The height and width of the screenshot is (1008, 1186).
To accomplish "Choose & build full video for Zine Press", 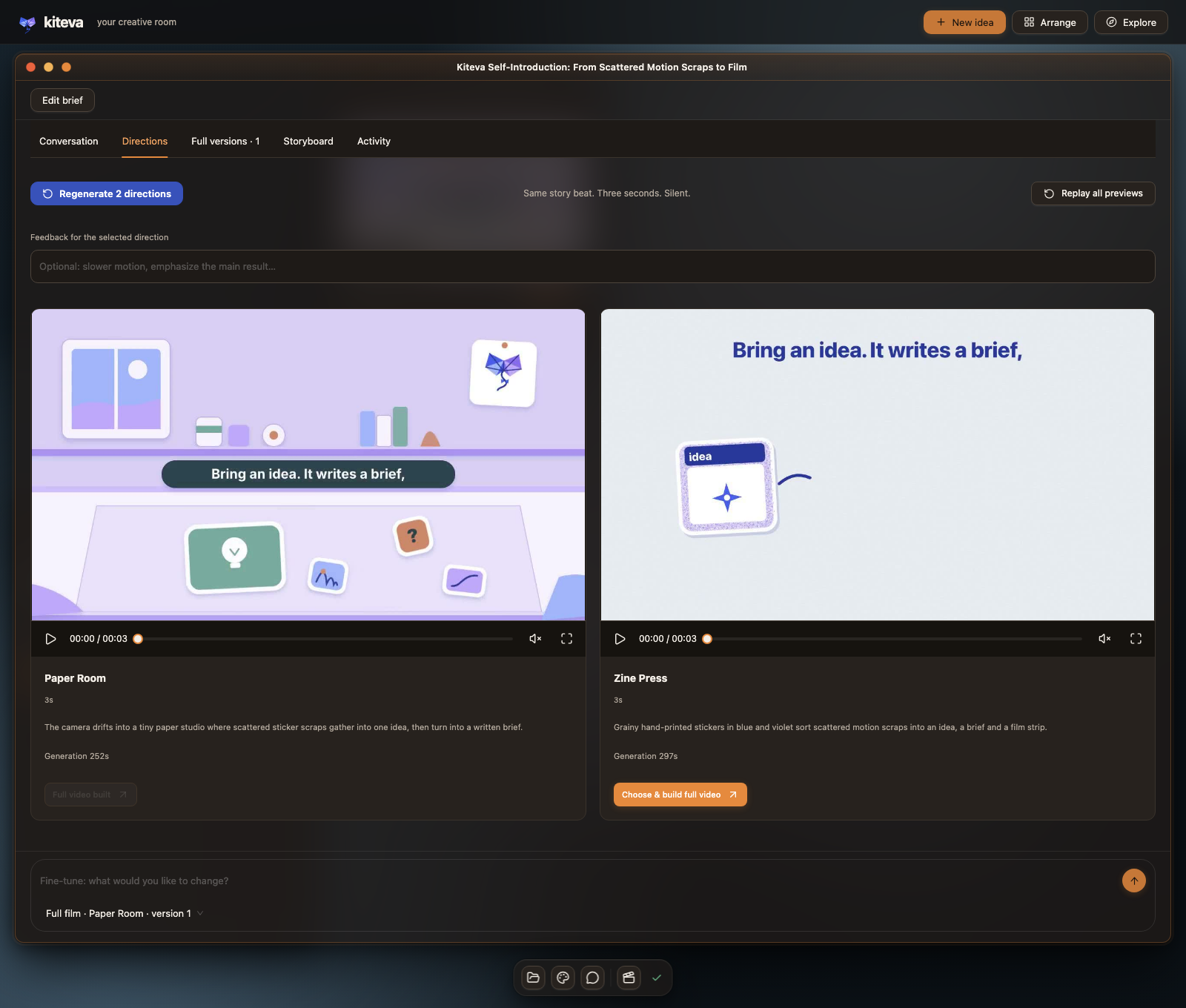I will tap(680, 795).
